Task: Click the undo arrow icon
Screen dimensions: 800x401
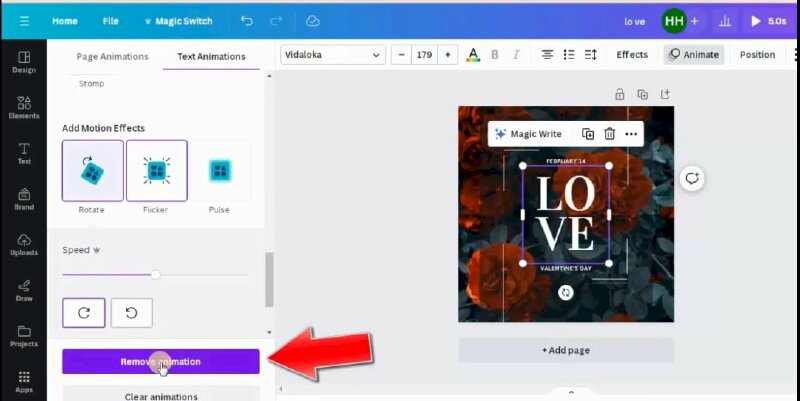Action: (247, 20)
